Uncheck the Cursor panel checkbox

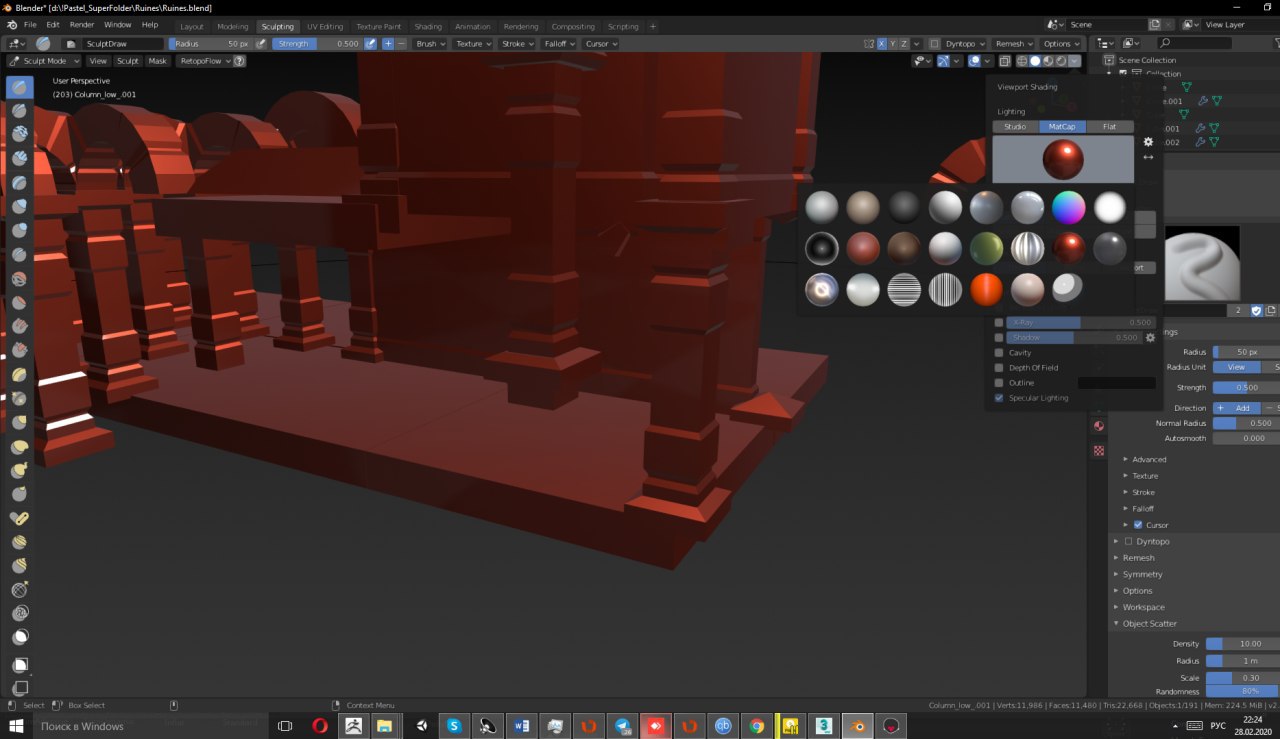click(1138, 525)
